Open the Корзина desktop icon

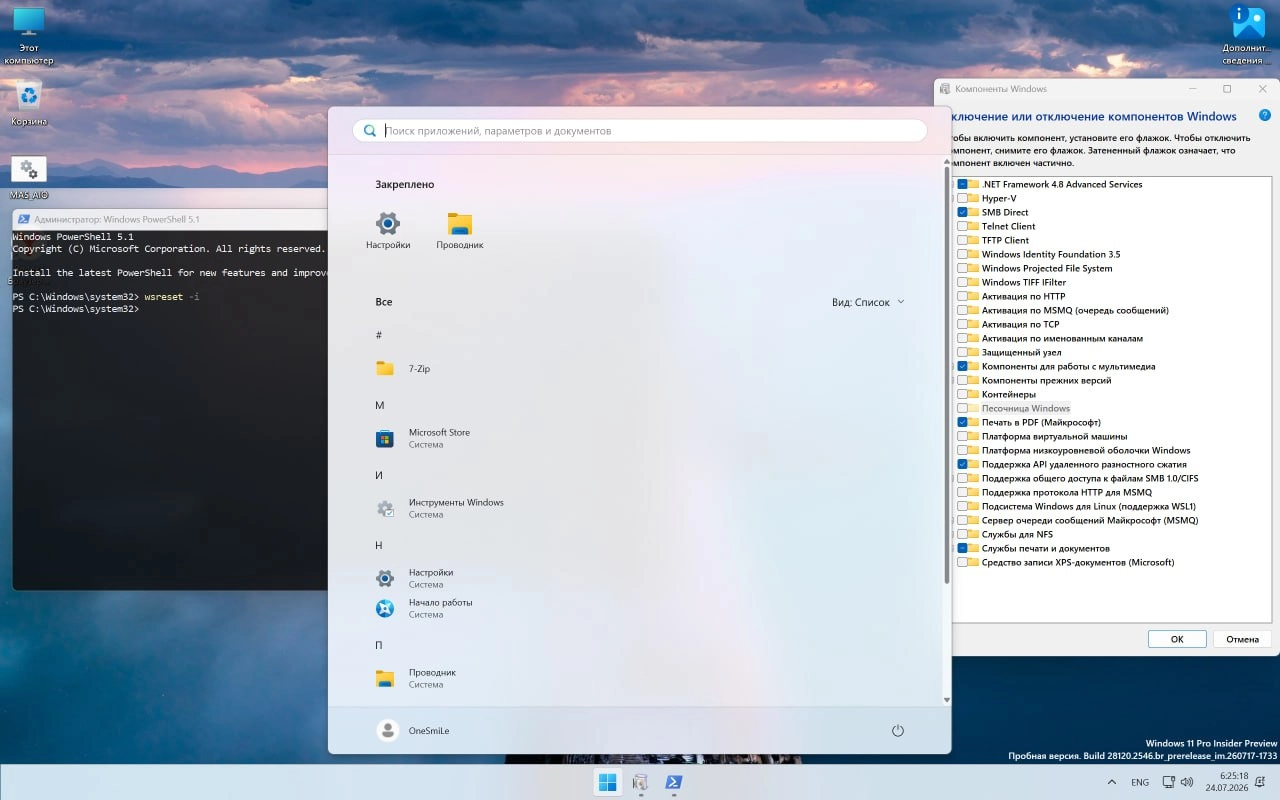coord(29,104)
